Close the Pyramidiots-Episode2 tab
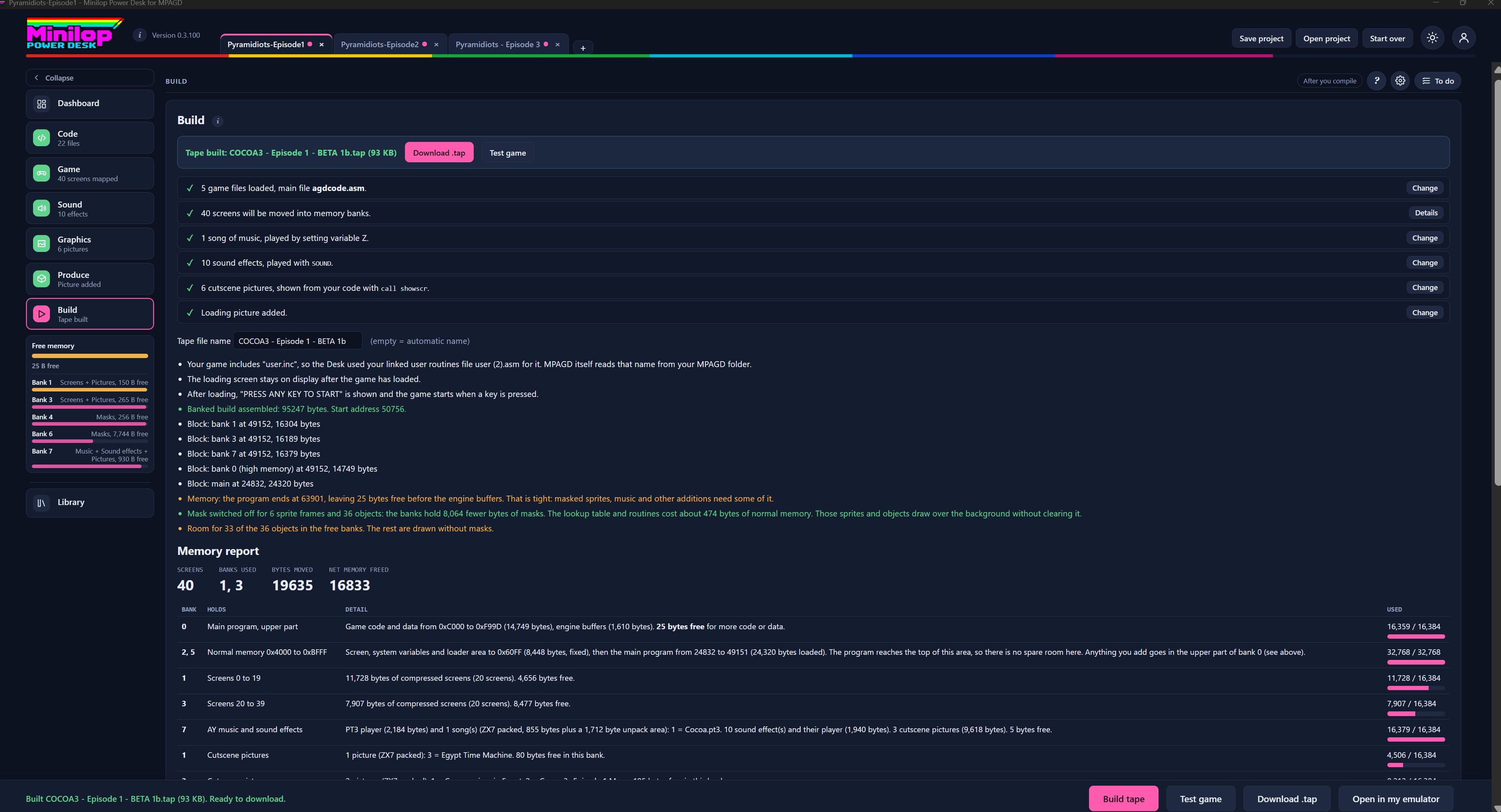Screen dimensions: 1501x812 [436, 44]
